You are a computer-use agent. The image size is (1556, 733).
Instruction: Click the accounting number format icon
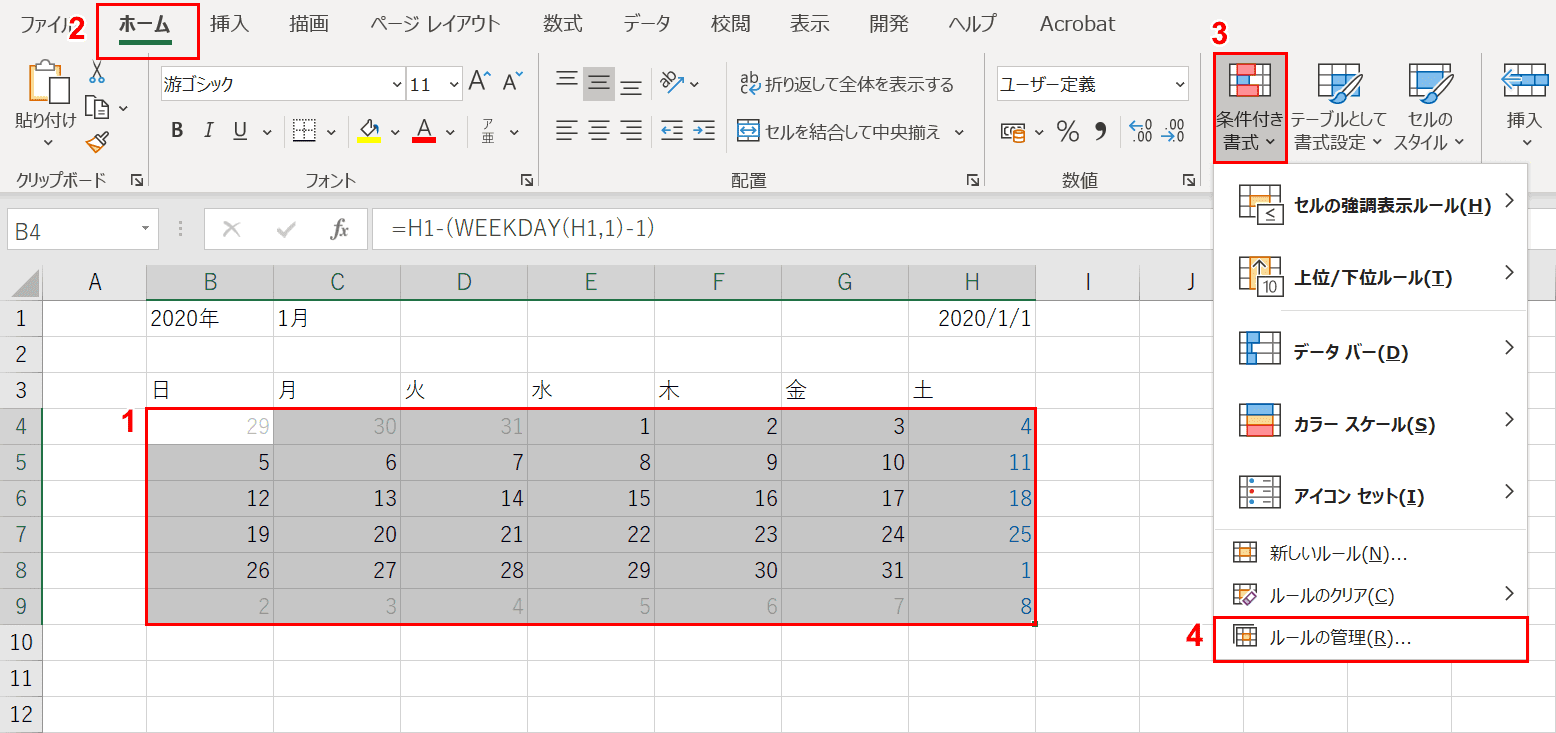tap(1013, 131)
